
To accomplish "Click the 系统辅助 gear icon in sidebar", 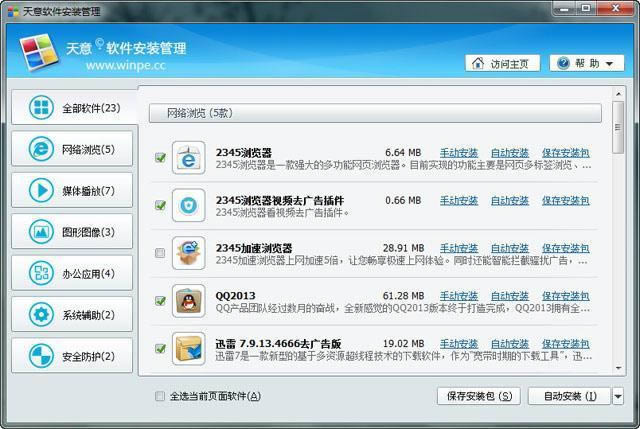I will pos(41,314).
